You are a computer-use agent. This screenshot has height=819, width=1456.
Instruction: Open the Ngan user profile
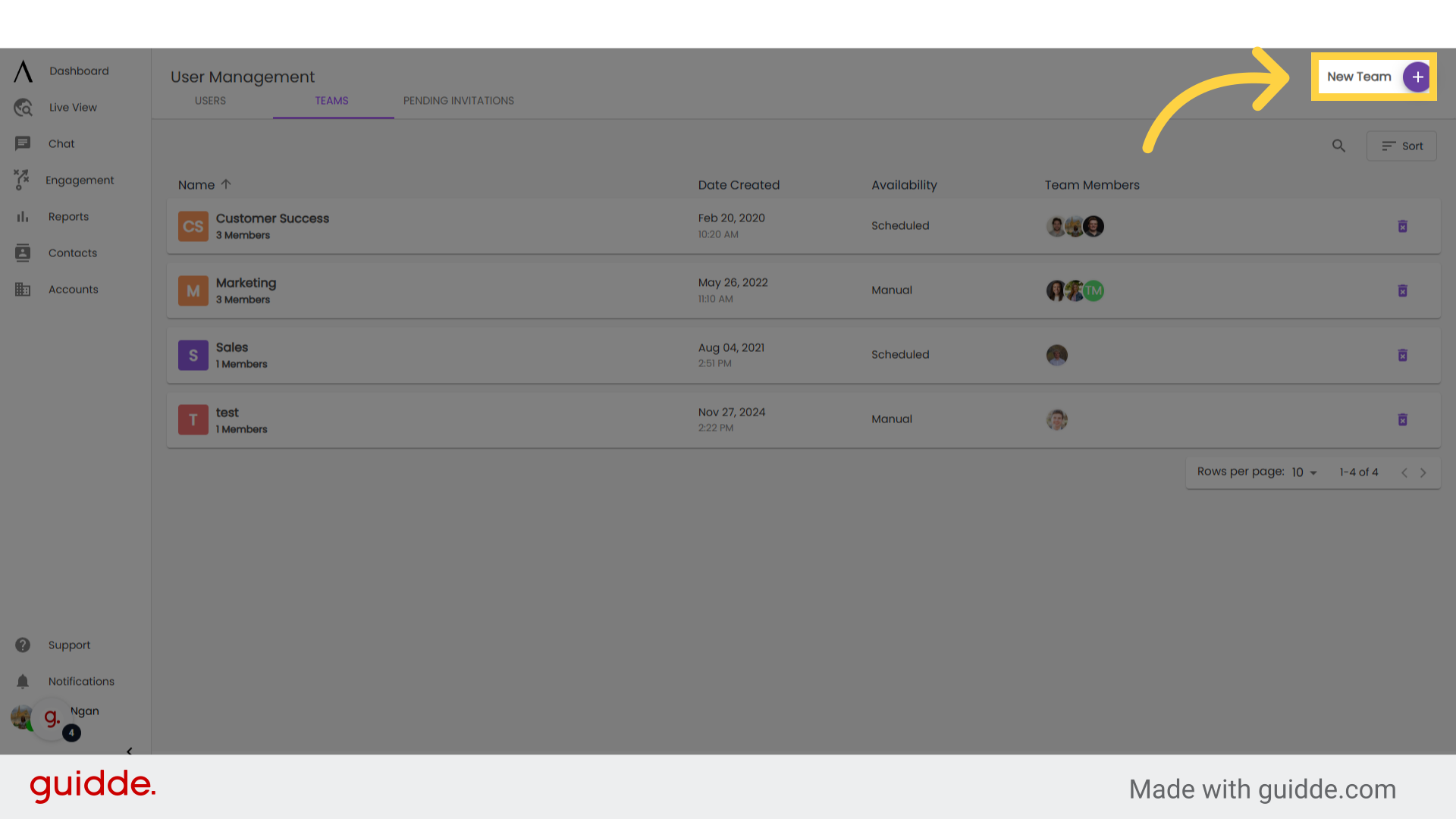[x=84, y=711]
